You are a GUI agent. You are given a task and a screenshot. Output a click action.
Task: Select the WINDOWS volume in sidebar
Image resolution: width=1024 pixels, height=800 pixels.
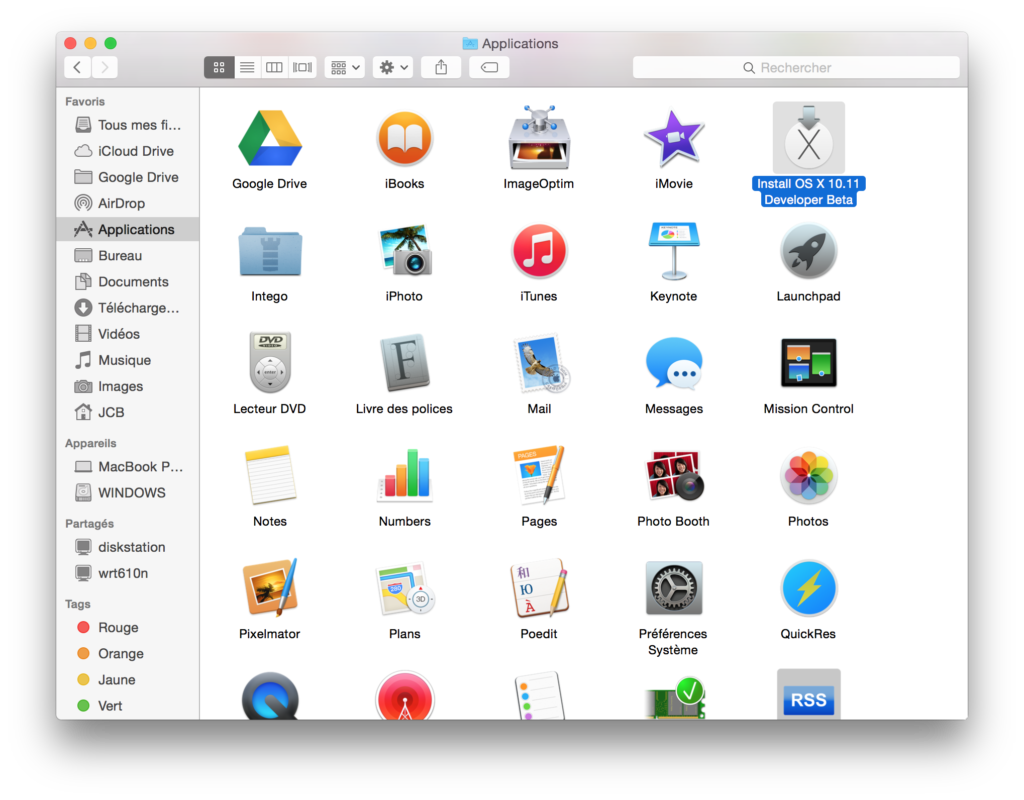click(128, 492)
